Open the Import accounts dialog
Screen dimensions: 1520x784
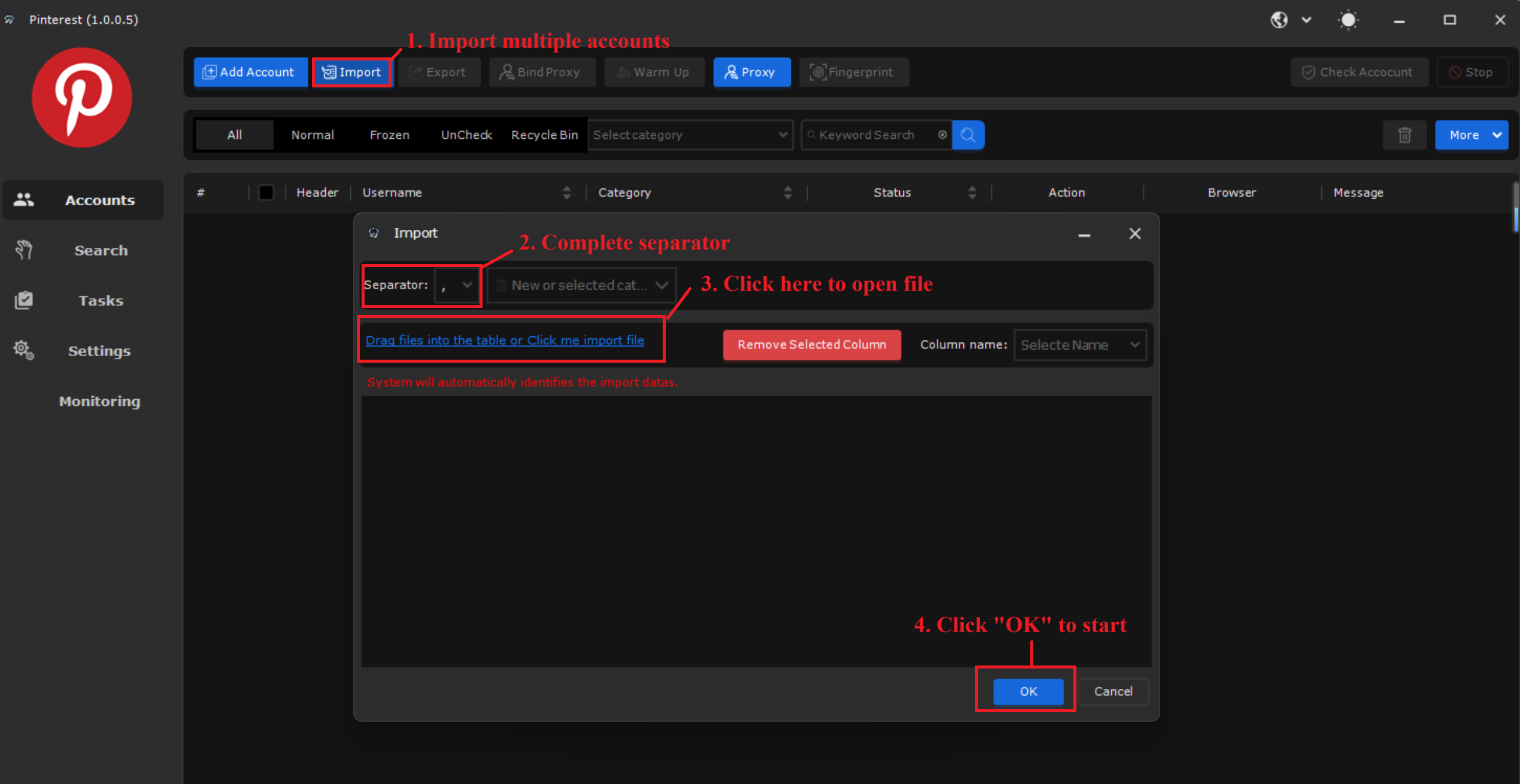352,72
